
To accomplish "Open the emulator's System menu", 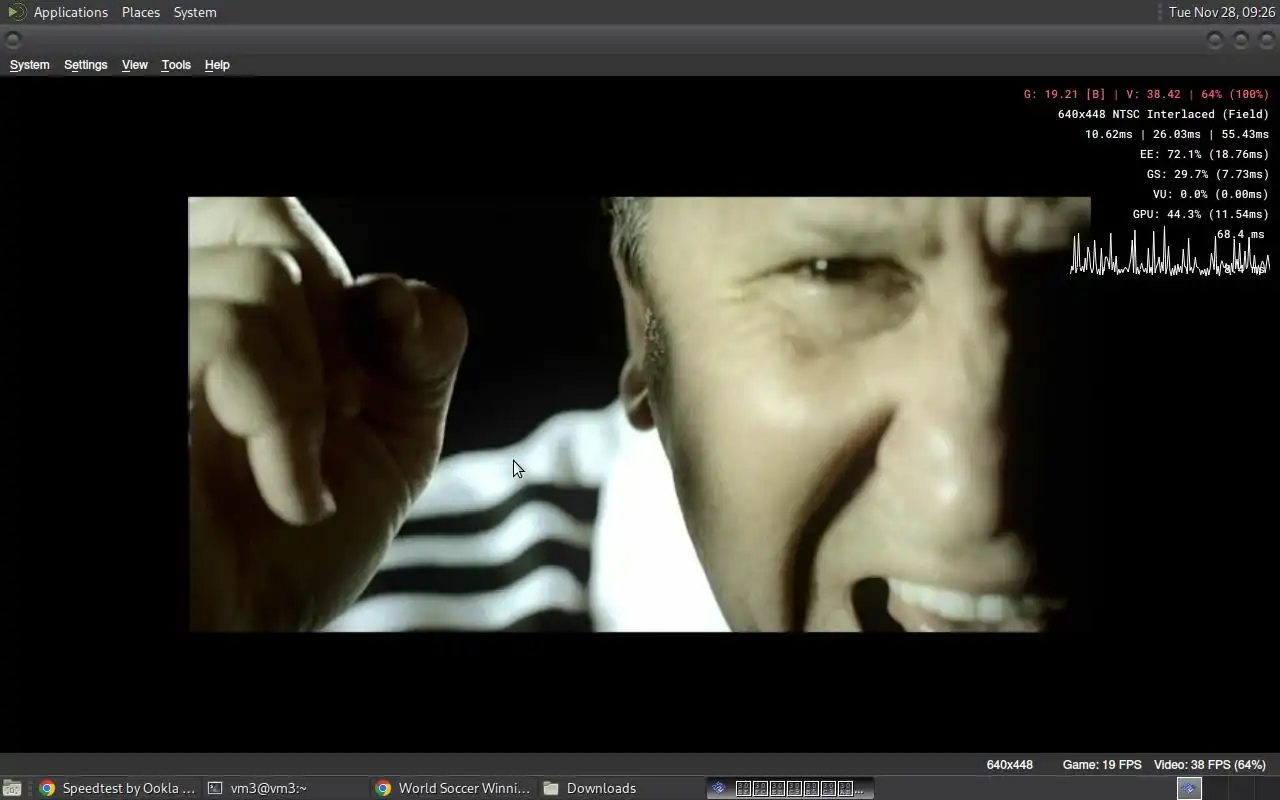I will (x=29, y=65).
